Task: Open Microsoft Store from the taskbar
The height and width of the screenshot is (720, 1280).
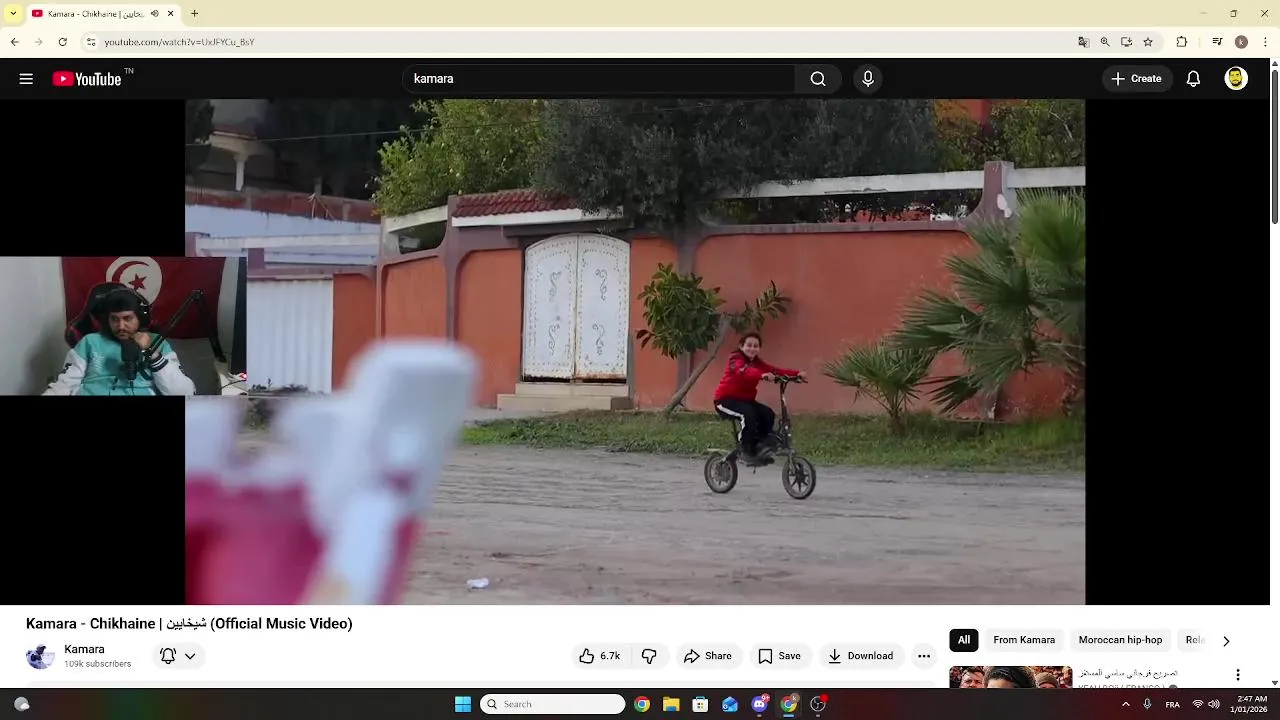Action: (x=700, y=704)
